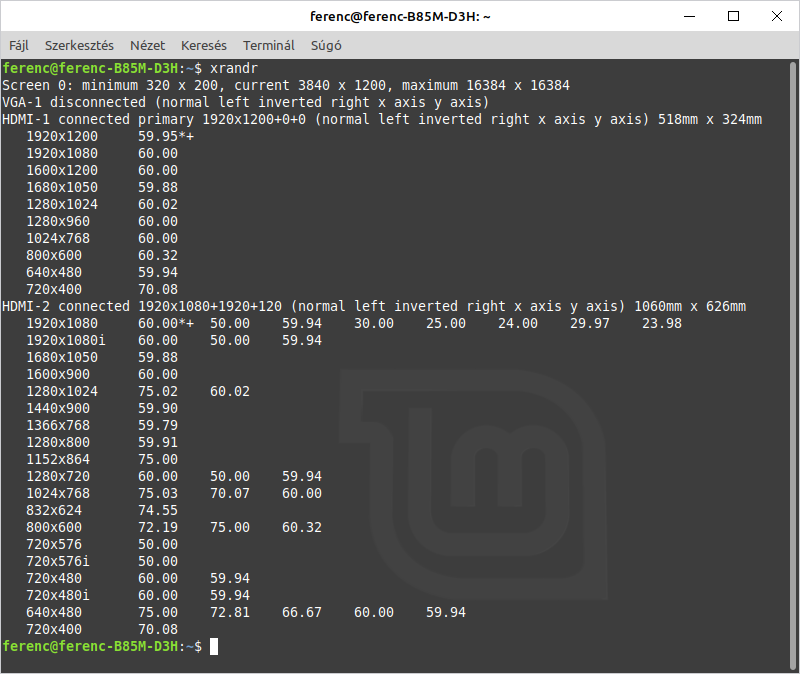Click the '1280x800' resolution entry
The width and height of the screenshot is (800, 674).
coord(58,442)
